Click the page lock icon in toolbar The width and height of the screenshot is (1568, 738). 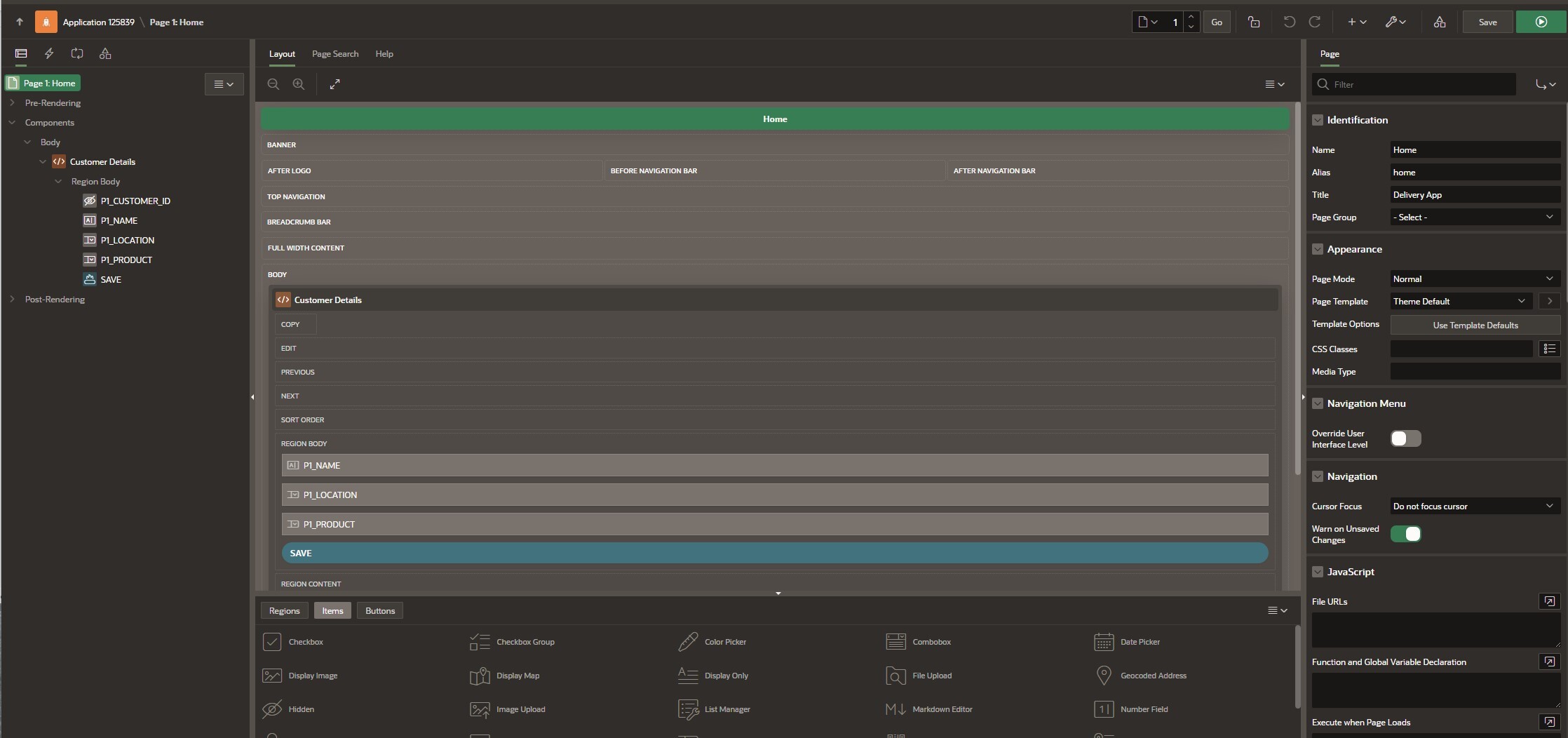click(1254, 22)
